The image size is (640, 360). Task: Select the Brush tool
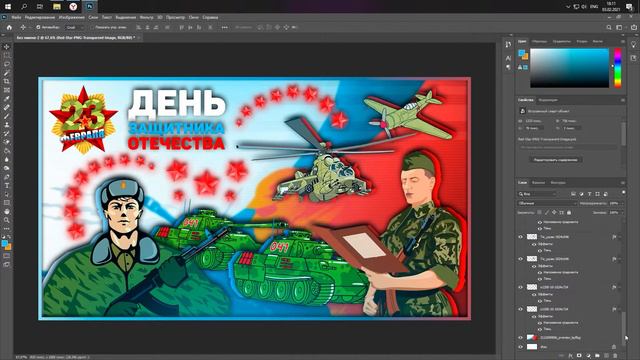tap(7, 116)
